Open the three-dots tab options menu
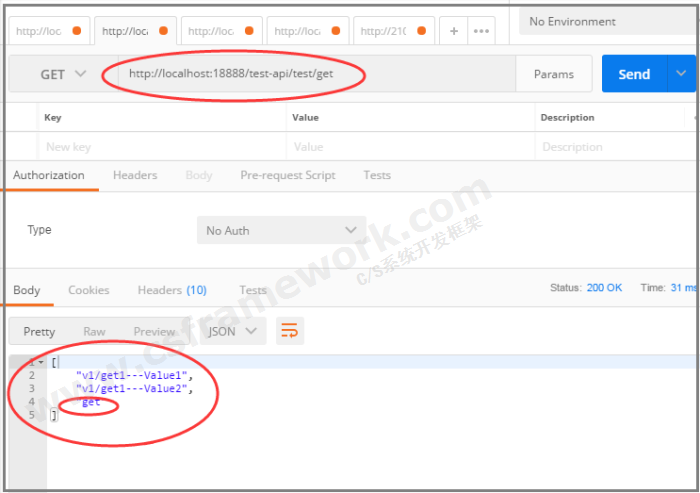This screenshot has width=700, height=493. tap(481, 31)
